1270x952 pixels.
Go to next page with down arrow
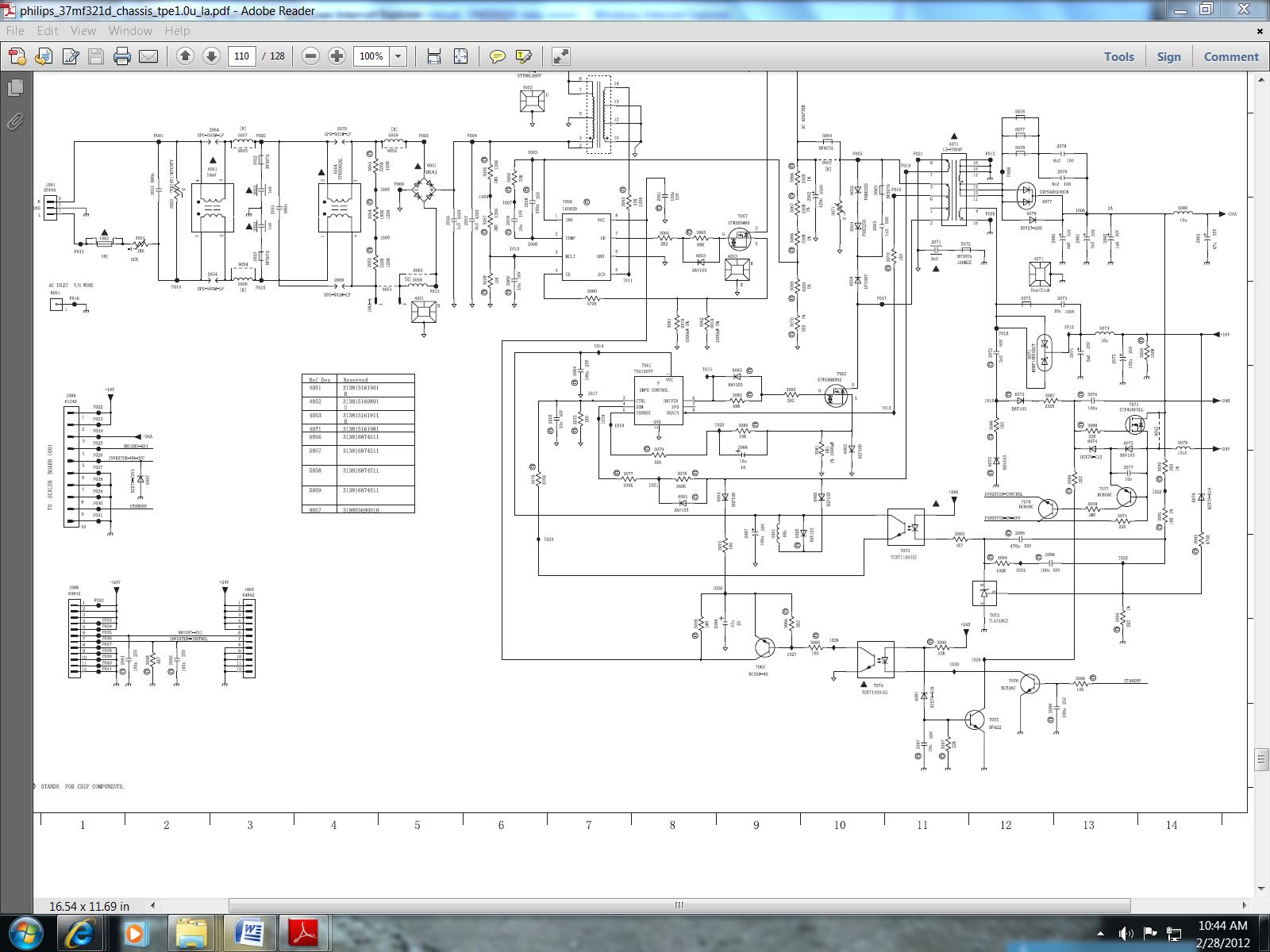(211, 56)
